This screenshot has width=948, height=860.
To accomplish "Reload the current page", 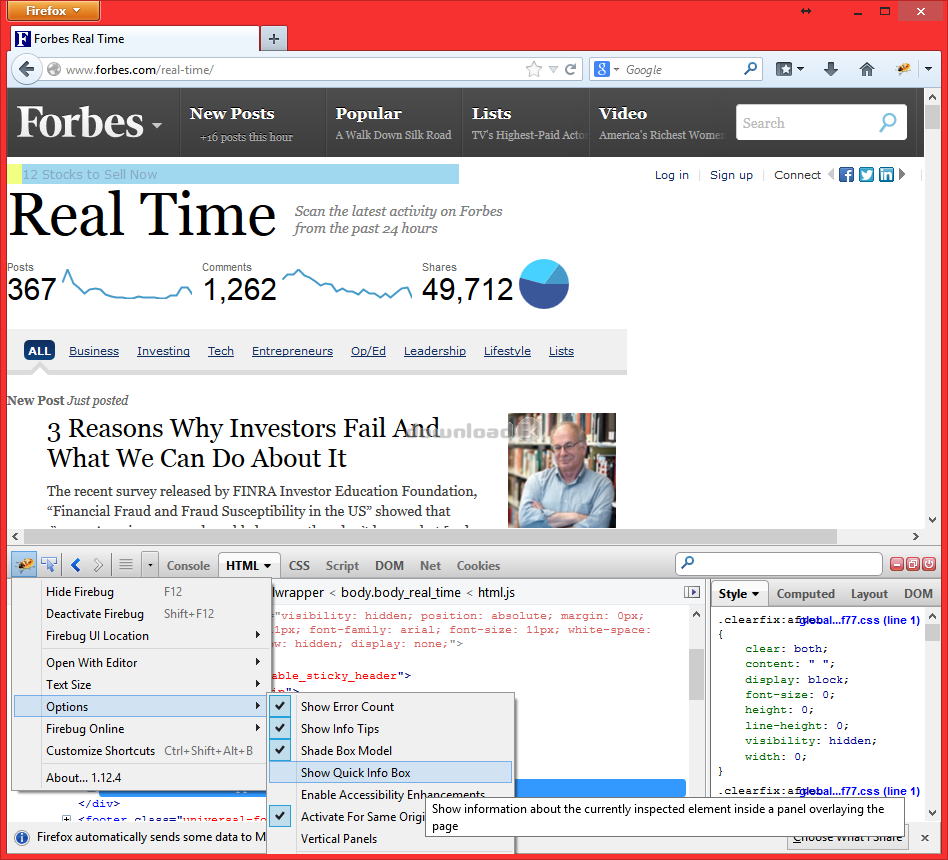I will pos(570,69).
